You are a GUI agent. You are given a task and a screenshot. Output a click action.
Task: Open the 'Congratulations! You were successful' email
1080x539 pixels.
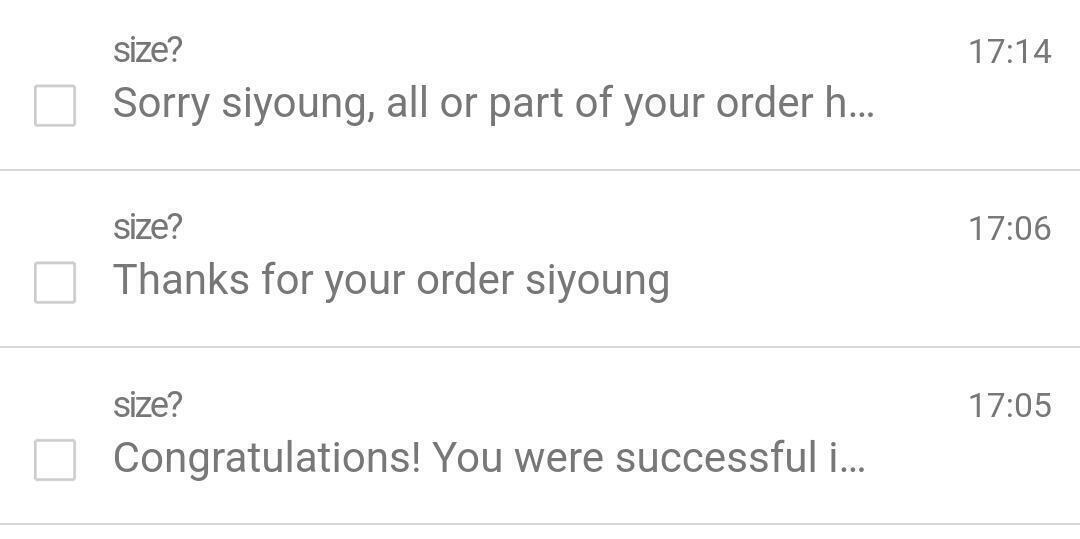488,458
